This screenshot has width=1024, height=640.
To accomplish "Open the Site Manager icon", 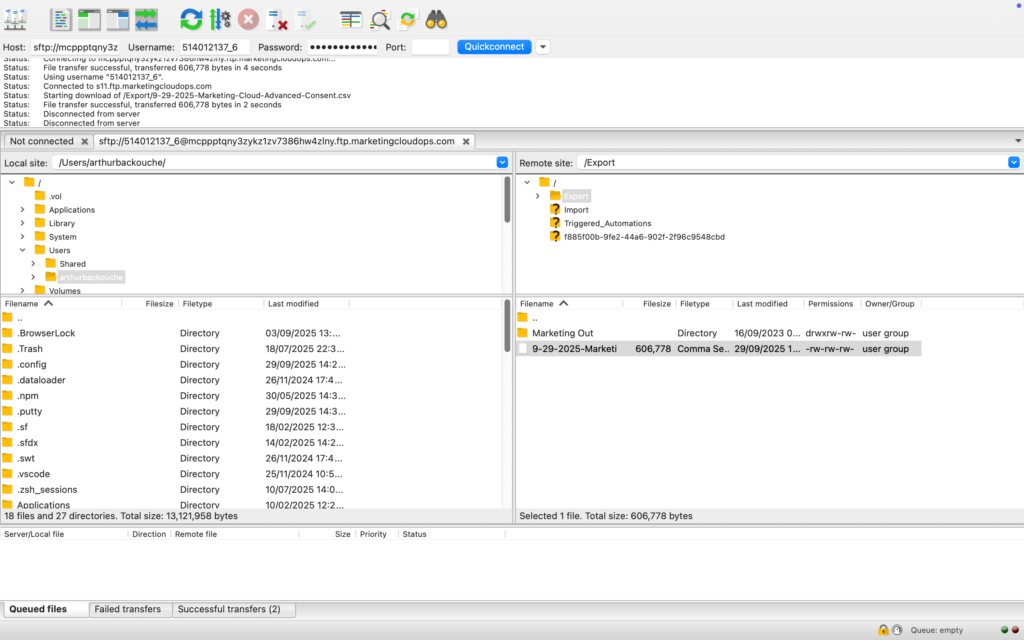I will coord(16,18).
